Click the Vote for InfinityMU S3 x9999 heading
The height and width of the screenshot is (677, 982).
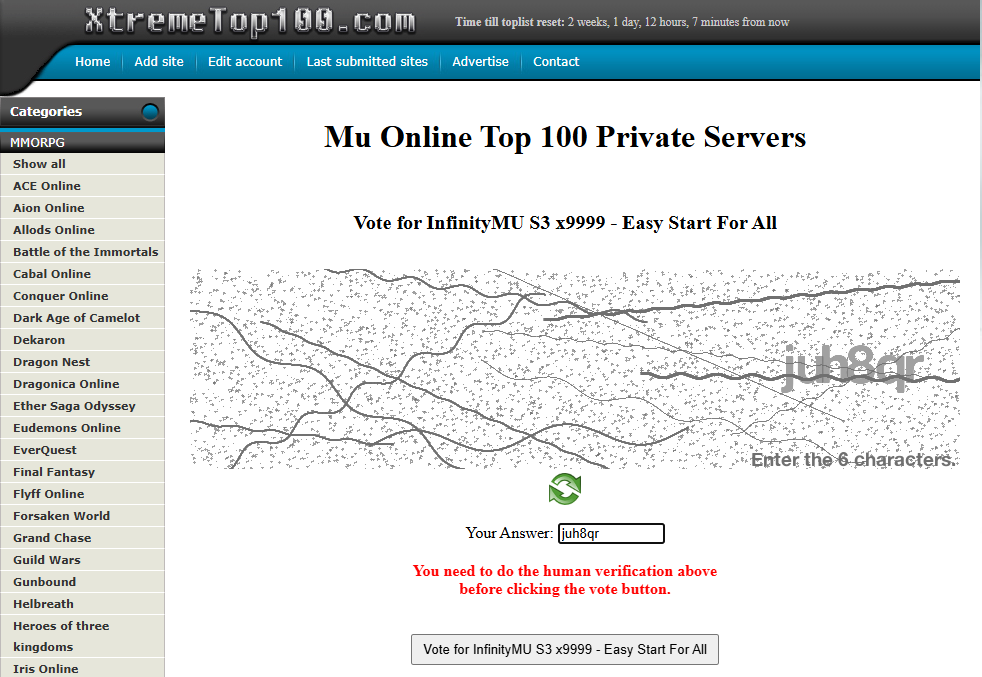coord(565,223)
